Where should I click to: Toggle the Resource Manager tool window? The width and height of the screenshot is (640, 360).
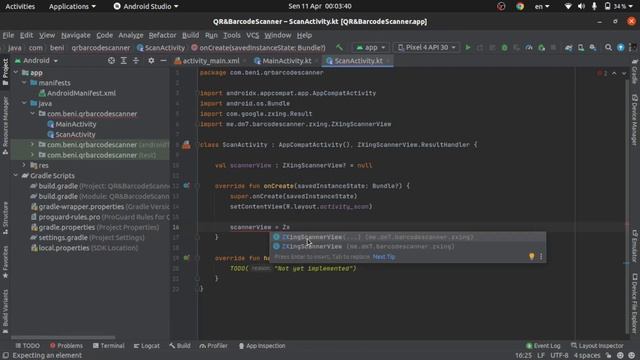click(x=5, y=125)
